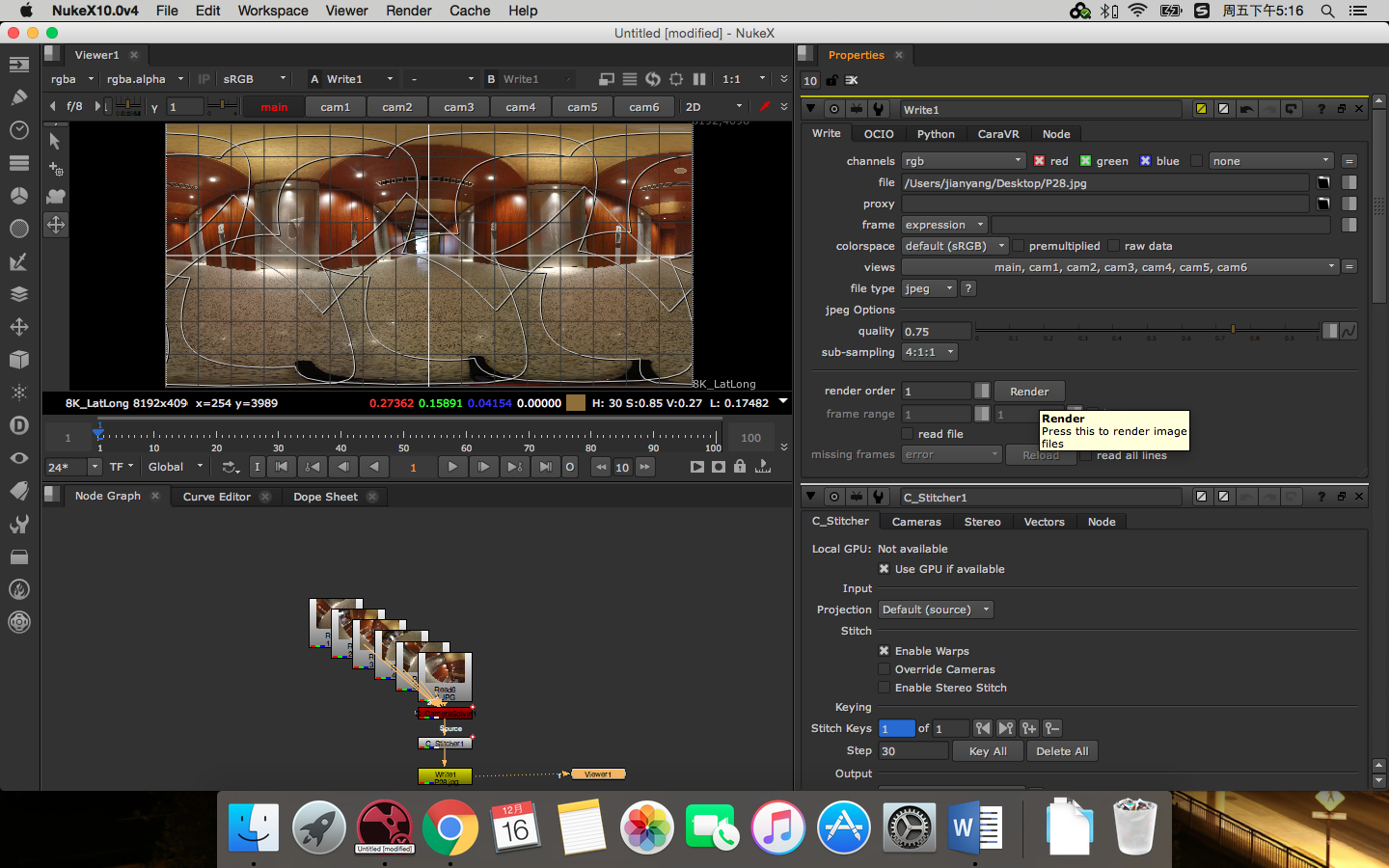The height and width of the screenshot is (868, 1389).
Task: Open the 3D nodes cube icon
Action: [18, 360]
